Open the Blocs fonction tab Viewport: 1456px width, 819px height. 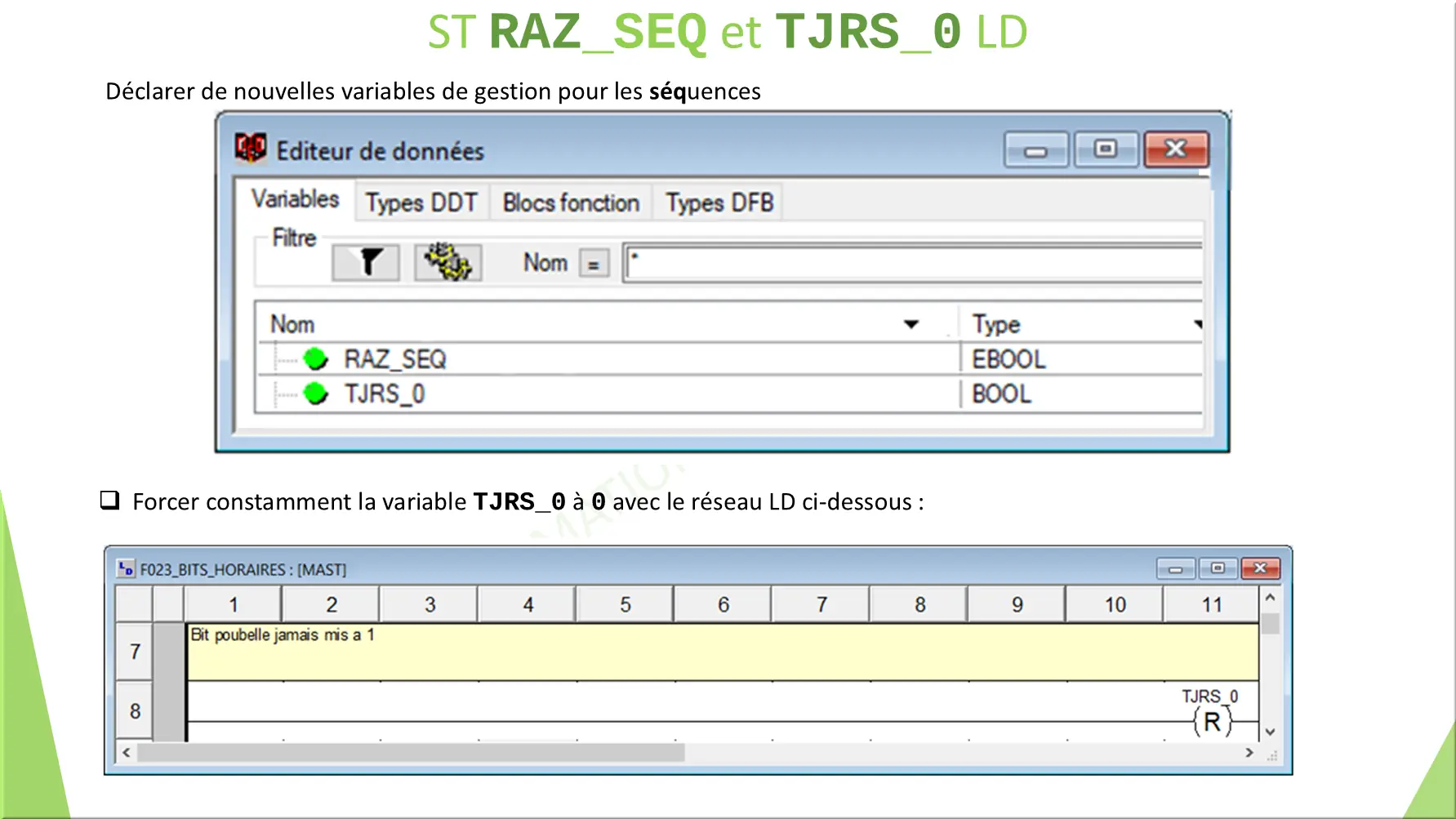click(x=570, y=202)
